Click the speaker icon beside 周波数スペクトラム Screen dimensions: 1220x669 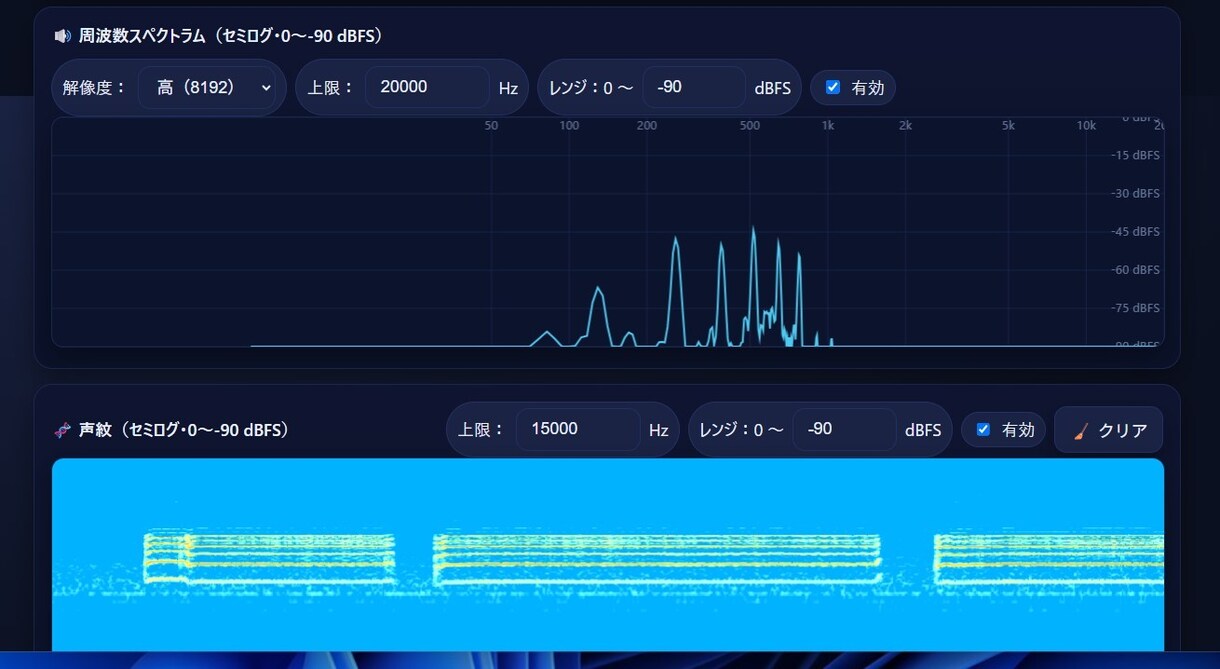click(x=62, y=36)
